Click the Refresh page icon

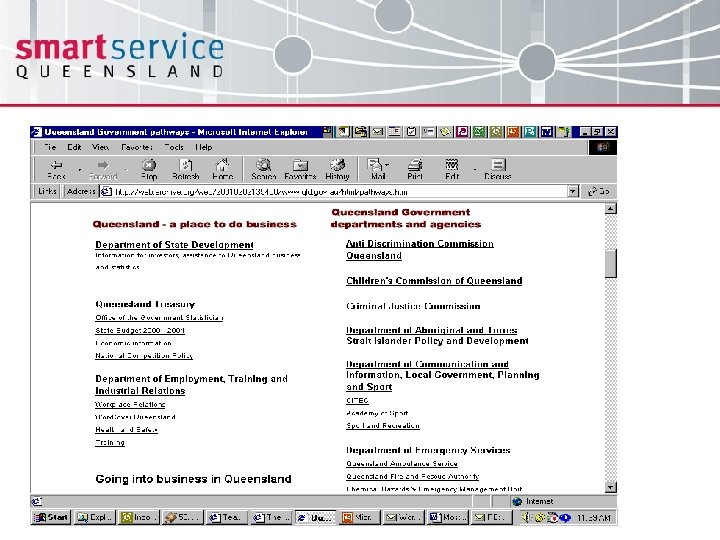[x=186, y=164]
